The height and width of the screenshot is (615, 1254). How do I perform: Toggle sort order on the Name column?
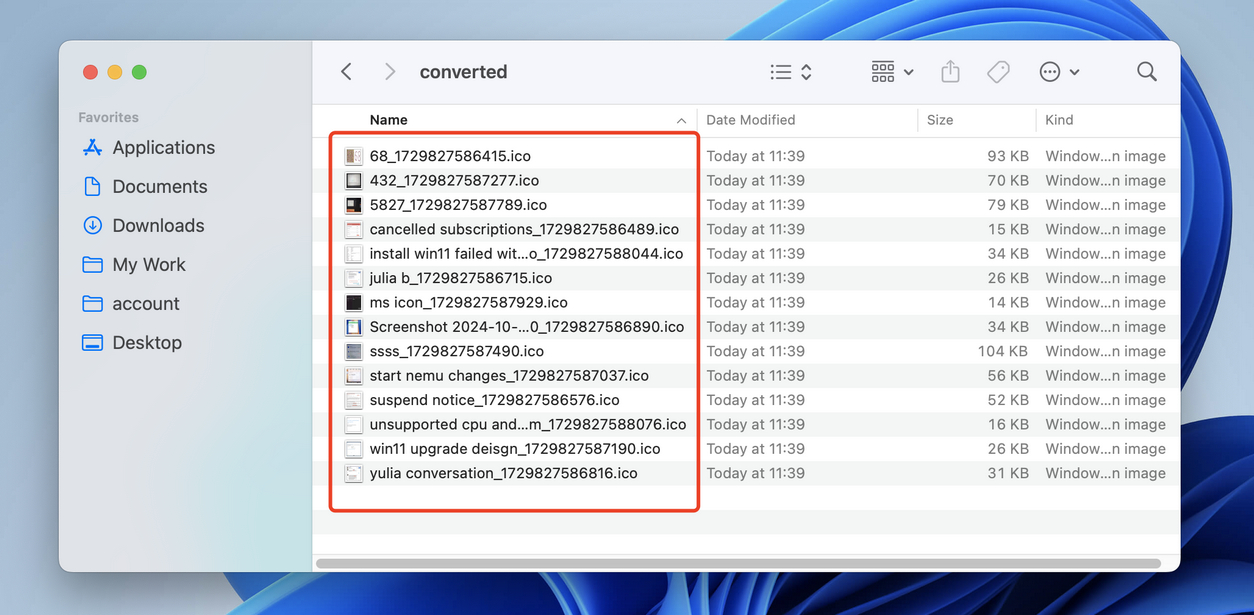pos(387,119)
